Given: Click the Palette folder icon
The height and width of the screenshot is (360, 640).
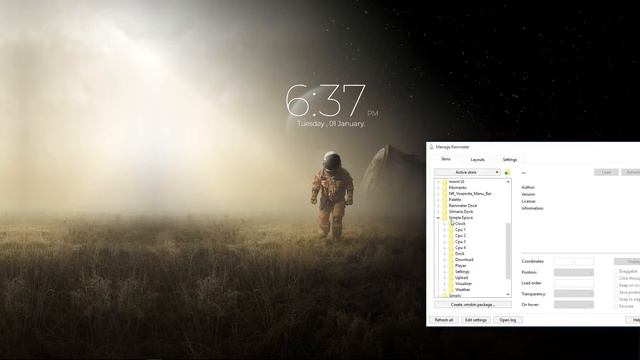Looking at the screenshot, I should click(444, 200).
